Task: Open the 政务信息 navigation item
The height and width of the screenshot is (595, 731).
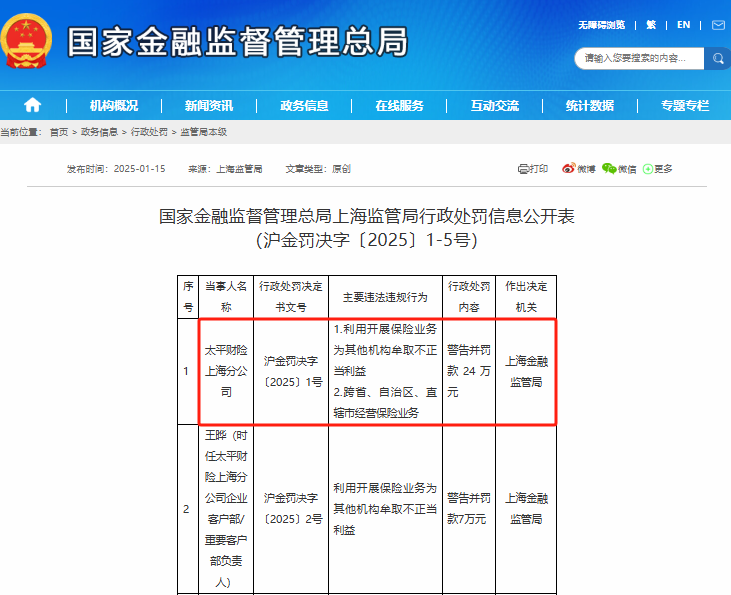Action: pos(304,106)
